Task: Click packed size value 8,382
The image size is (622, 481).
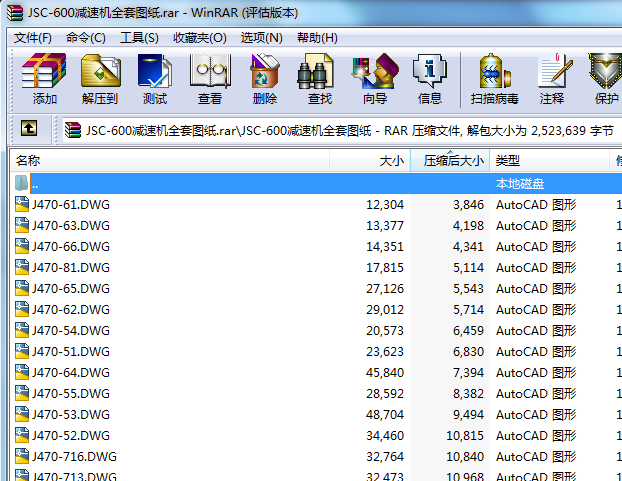Action: coord(468,394)
